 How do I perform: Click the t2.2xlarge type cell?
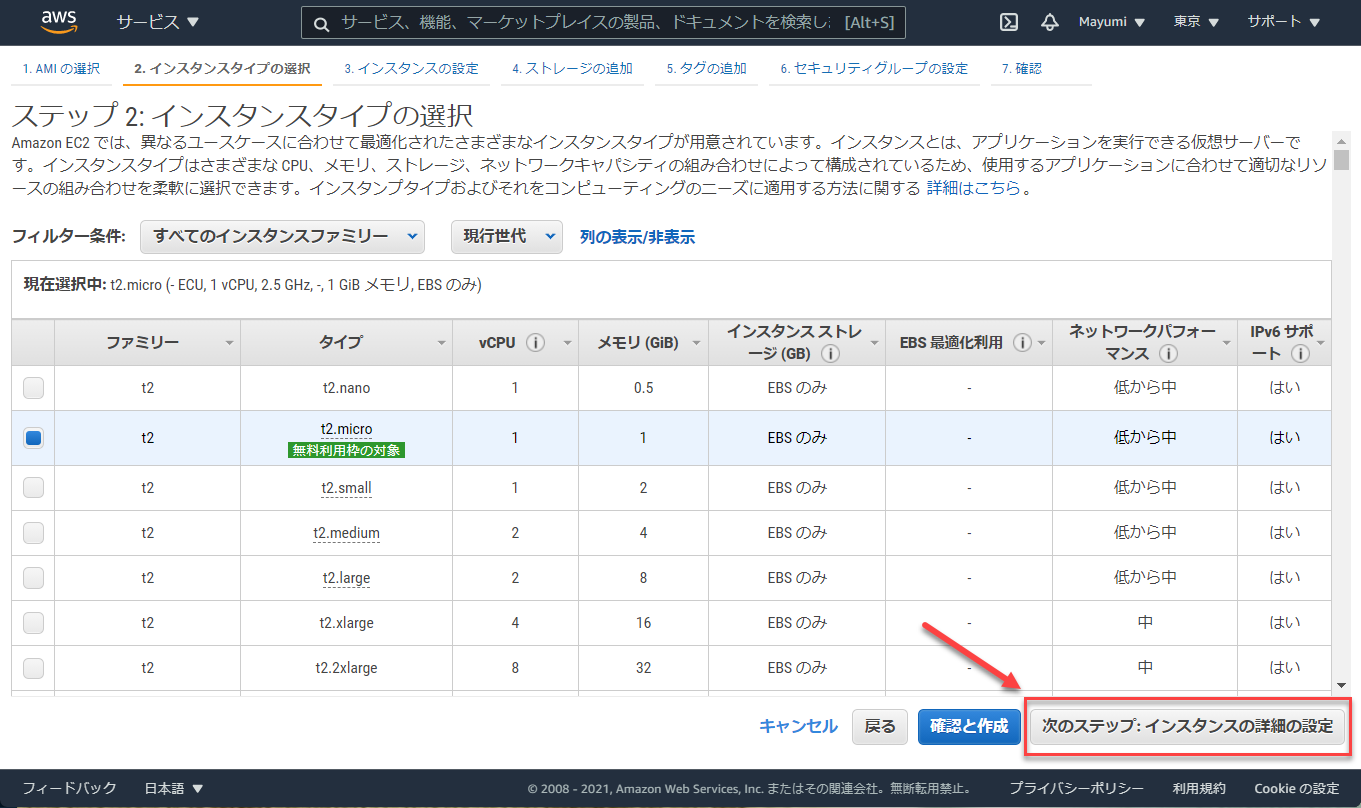pyautogui.click(x=346, y=668)
